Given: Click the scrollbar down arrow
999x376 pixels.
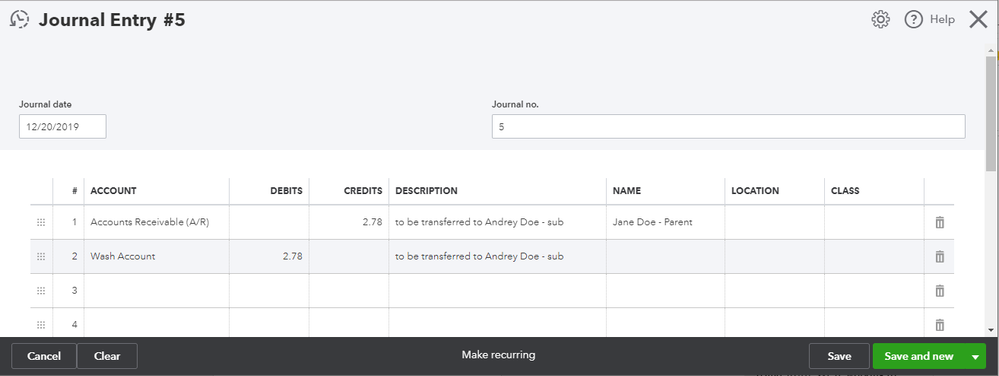Looking at the screenshot, I should coord(991,330).
